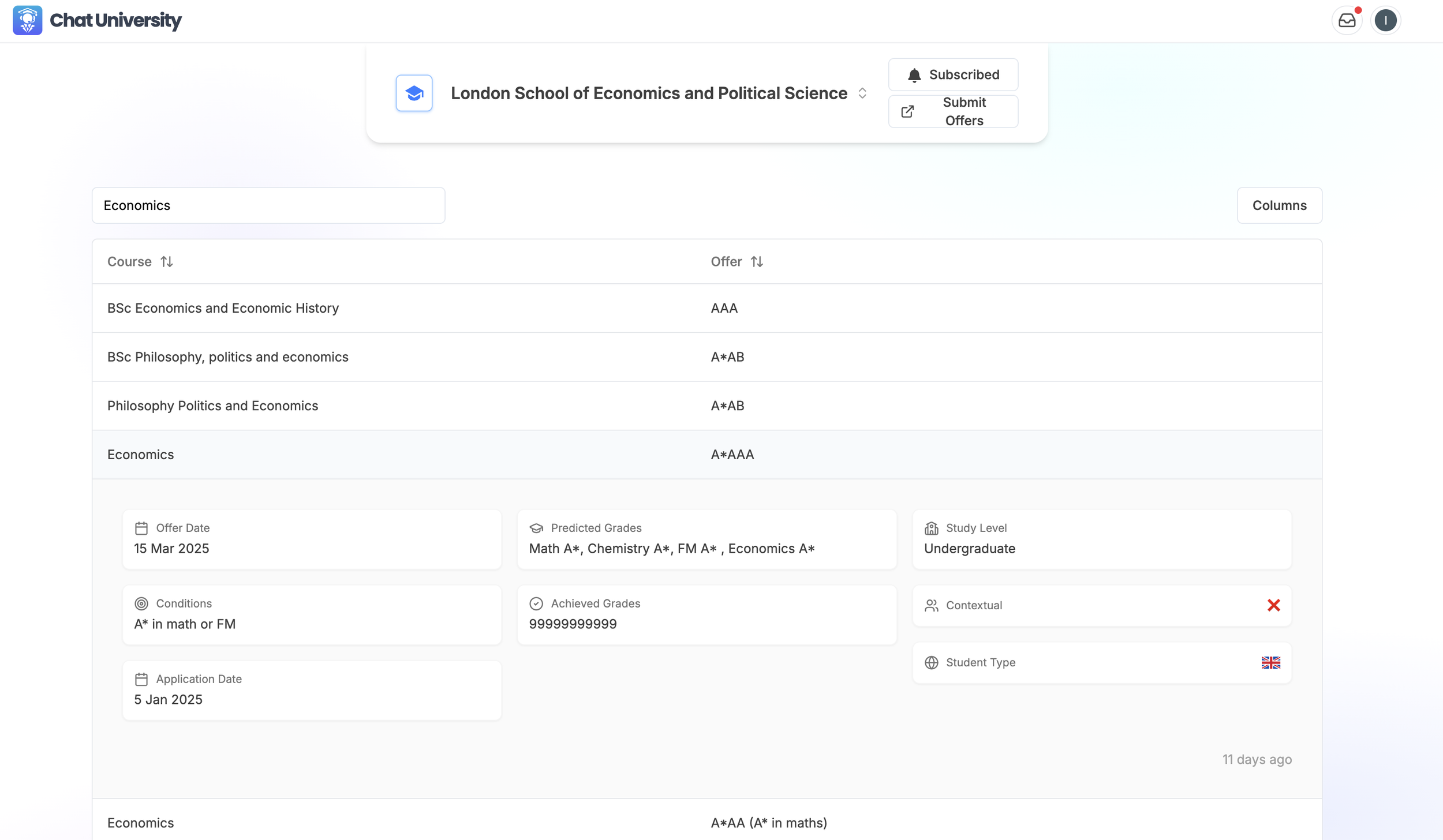
Task: Click the 5 Jan 2025 application date
Action: point(168,699)
